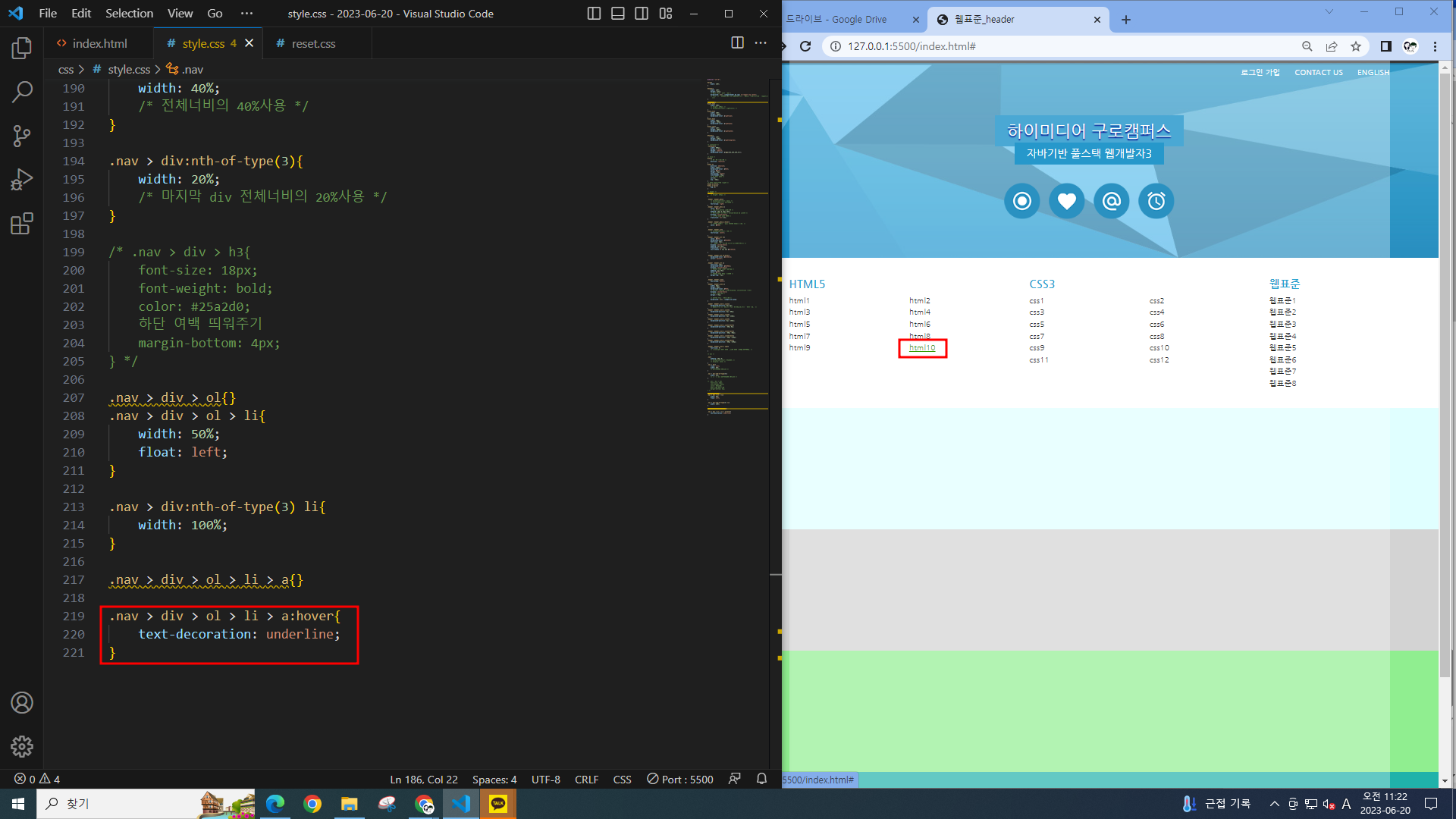This screenshot has height=819, width=1456.
Task: Switch to the index.html editor tab
Action: 99,43
